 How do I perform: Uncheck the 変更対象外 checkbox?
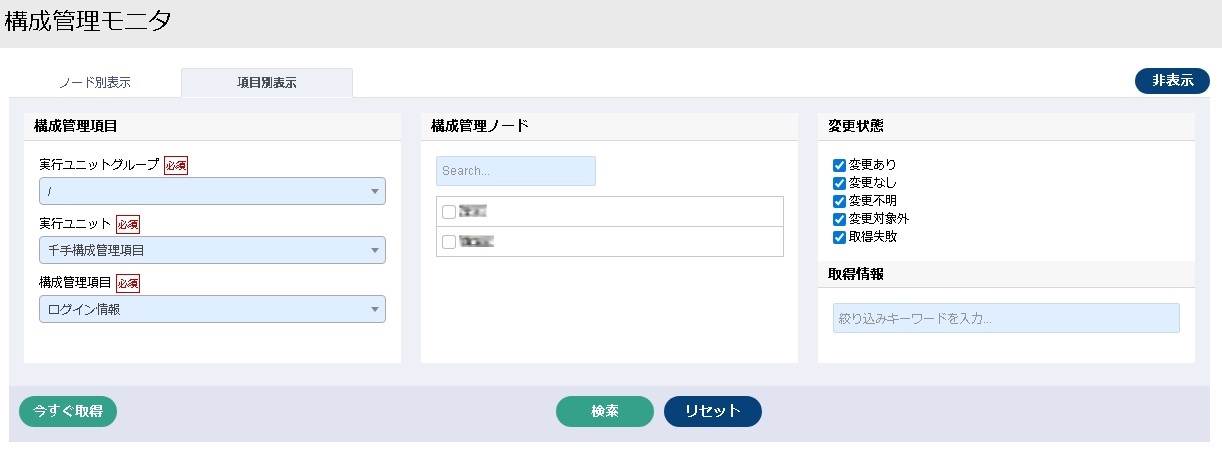tap(840, 219)
